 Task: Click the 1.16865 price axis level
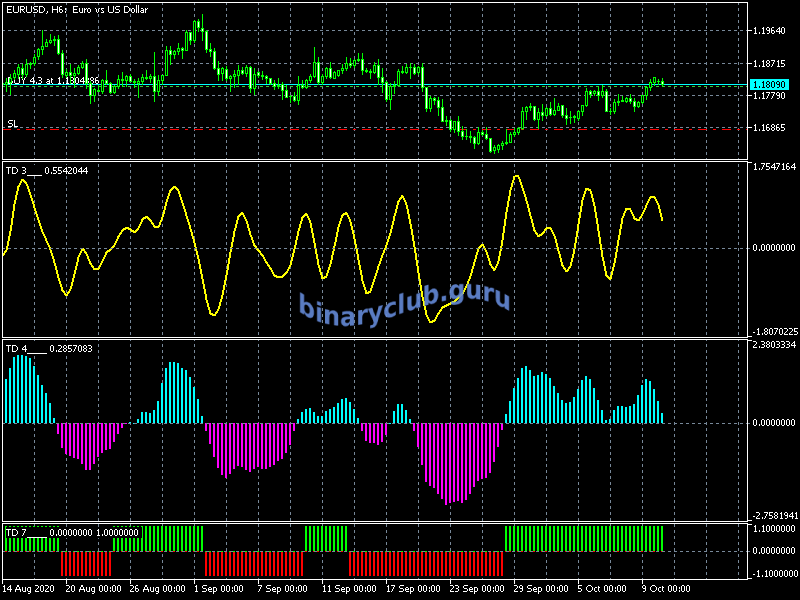[773, 128]
